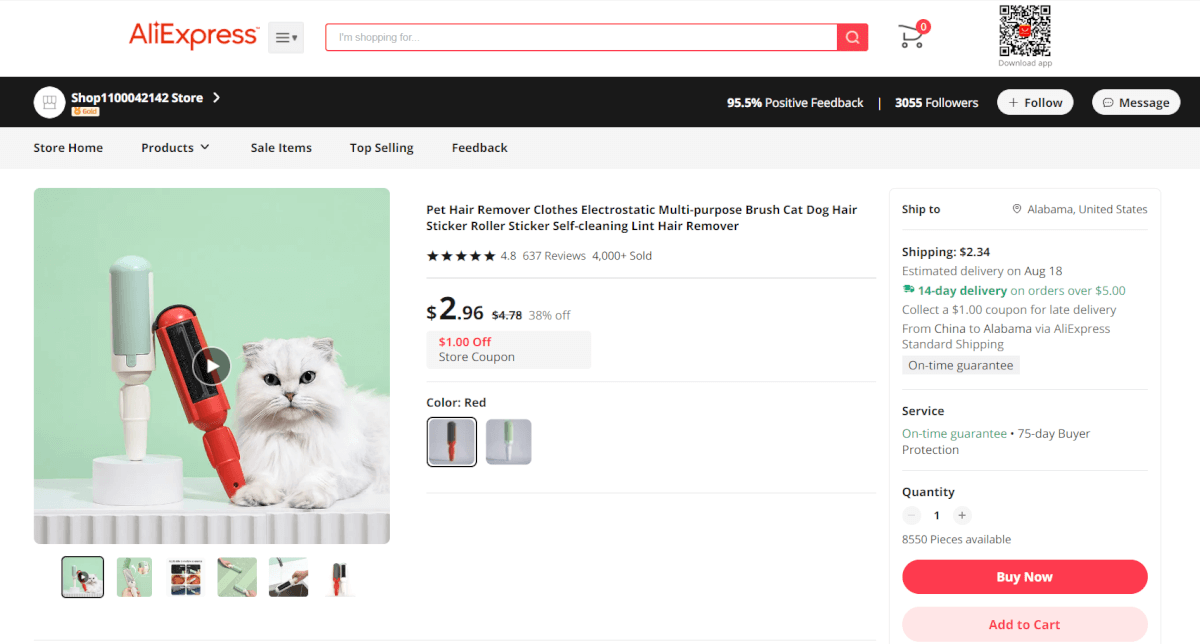
Task: Click the On-time guarantee badge under Shipping
Action: (961, 366)
